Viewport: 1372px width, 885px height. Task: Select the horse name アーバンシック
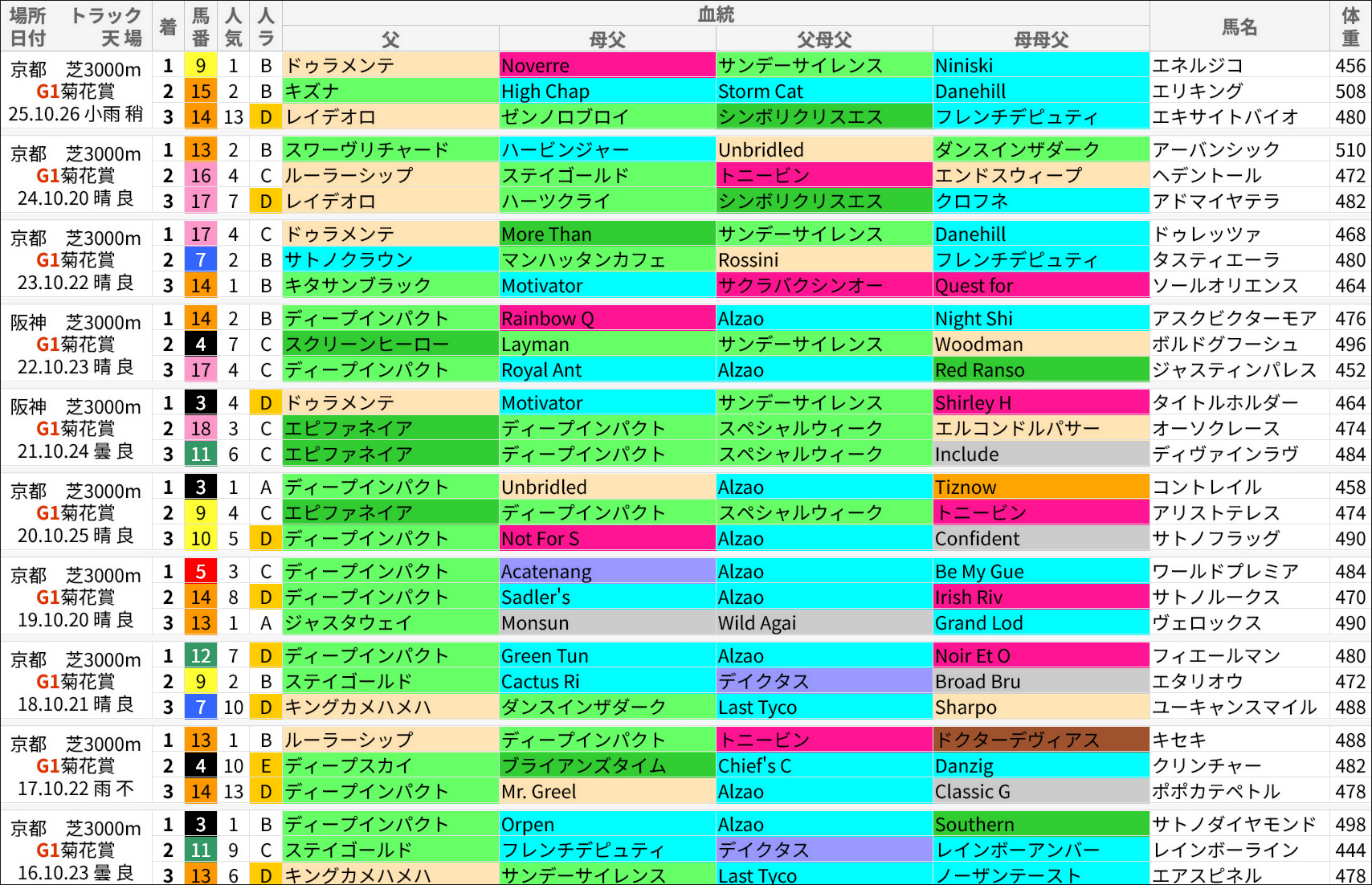[1216, 150]
